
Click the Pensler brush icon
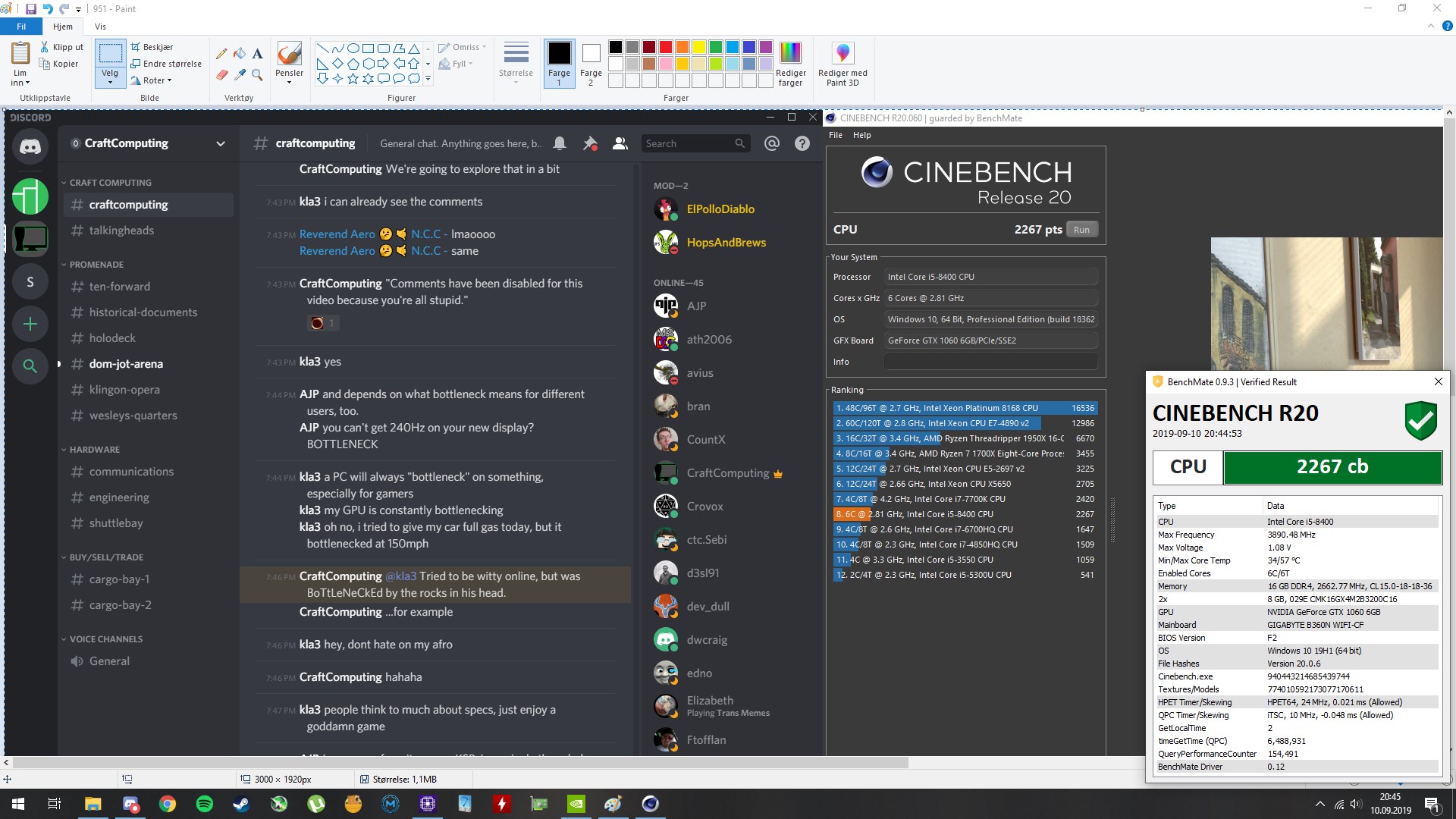[289, 53]
